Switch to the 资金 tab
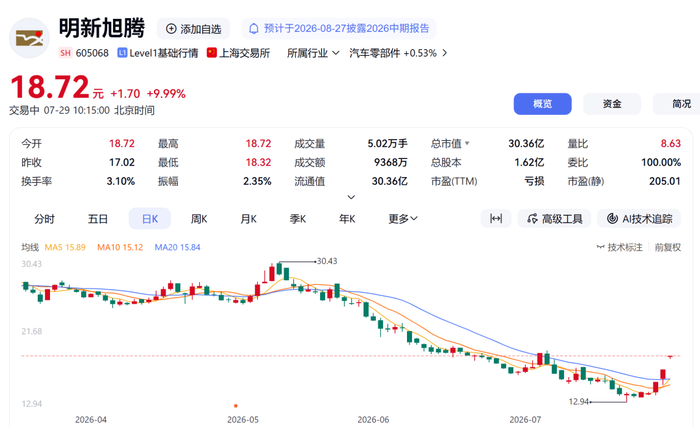700x427 pixels. (x=612, y=104)
